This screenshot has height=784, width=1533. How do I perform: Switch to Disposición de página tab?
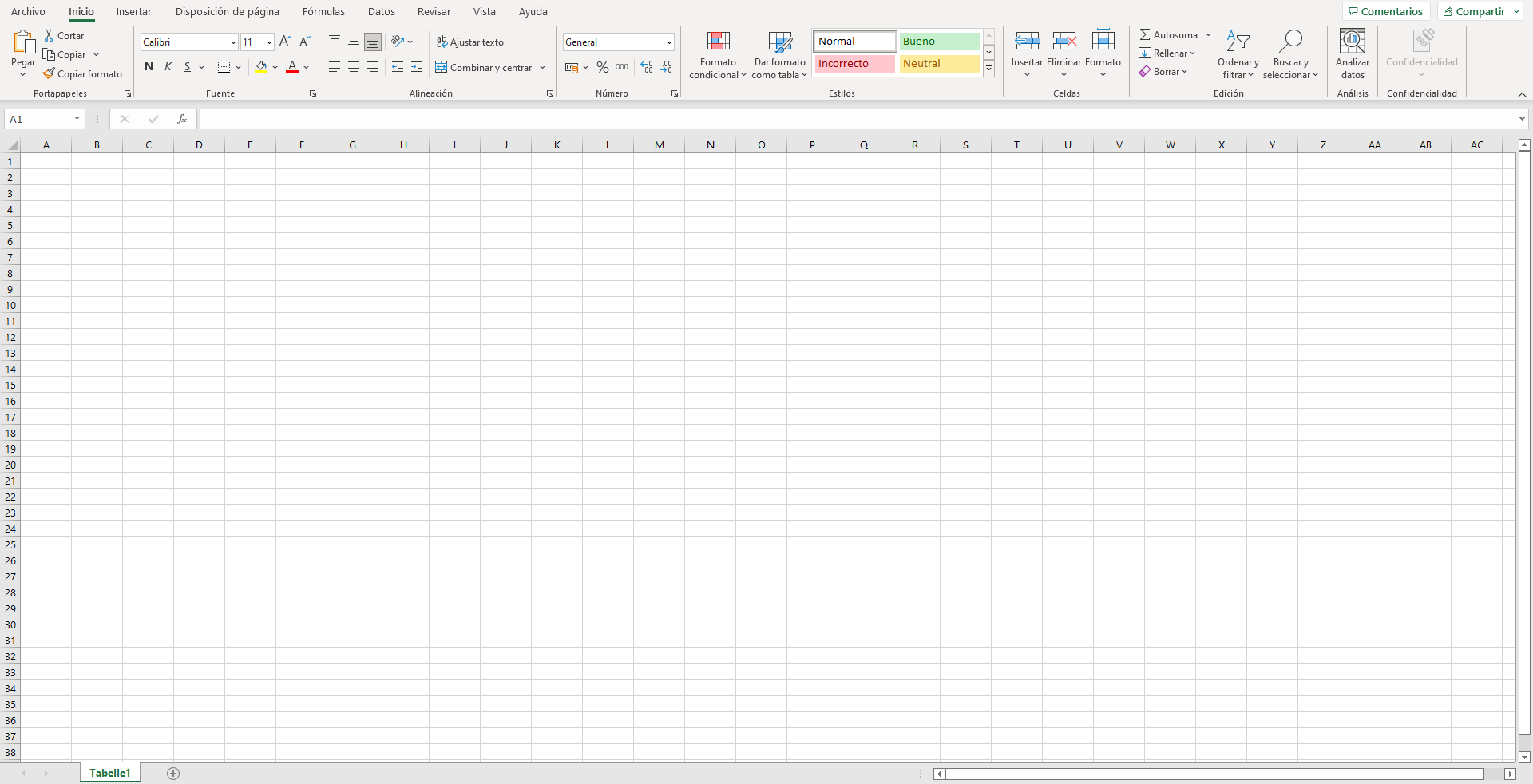228,11
